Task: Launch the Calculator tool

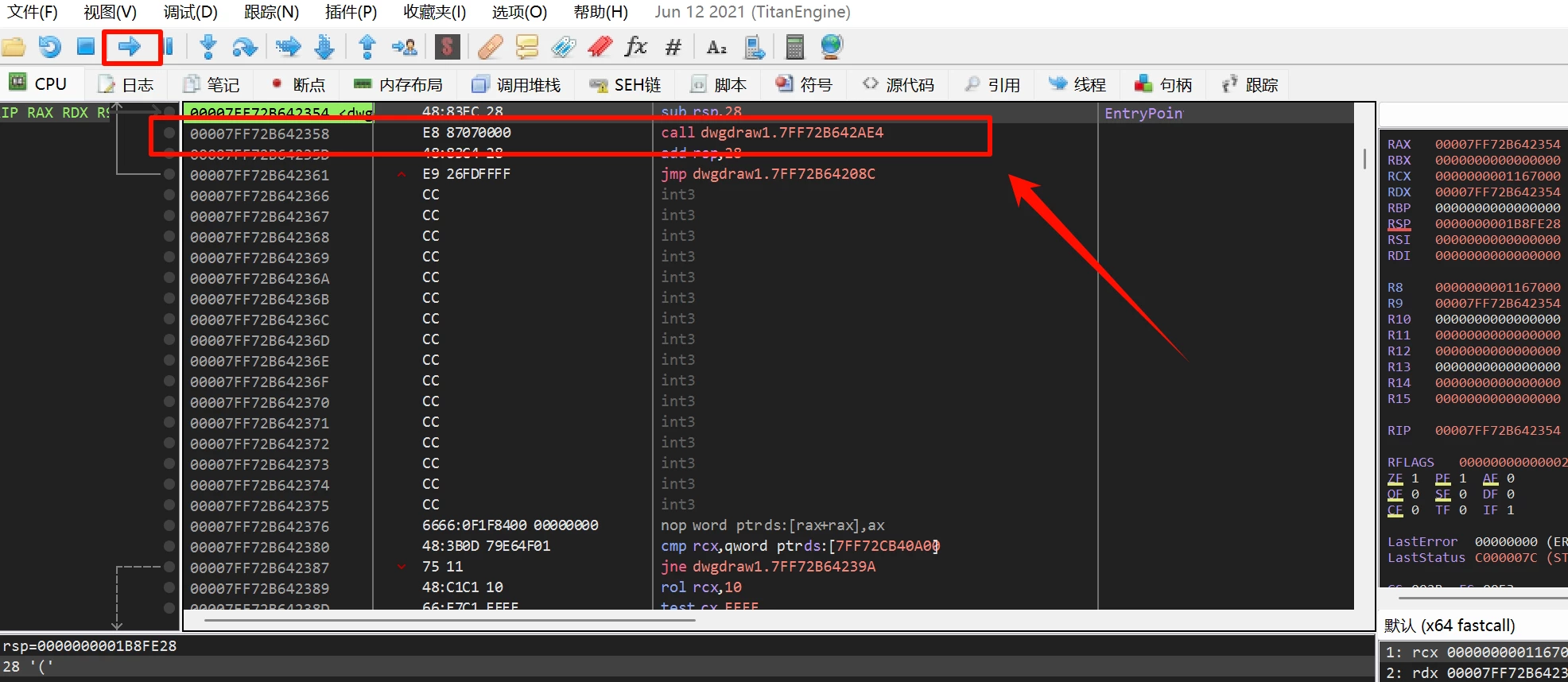Action: point(794,47)
